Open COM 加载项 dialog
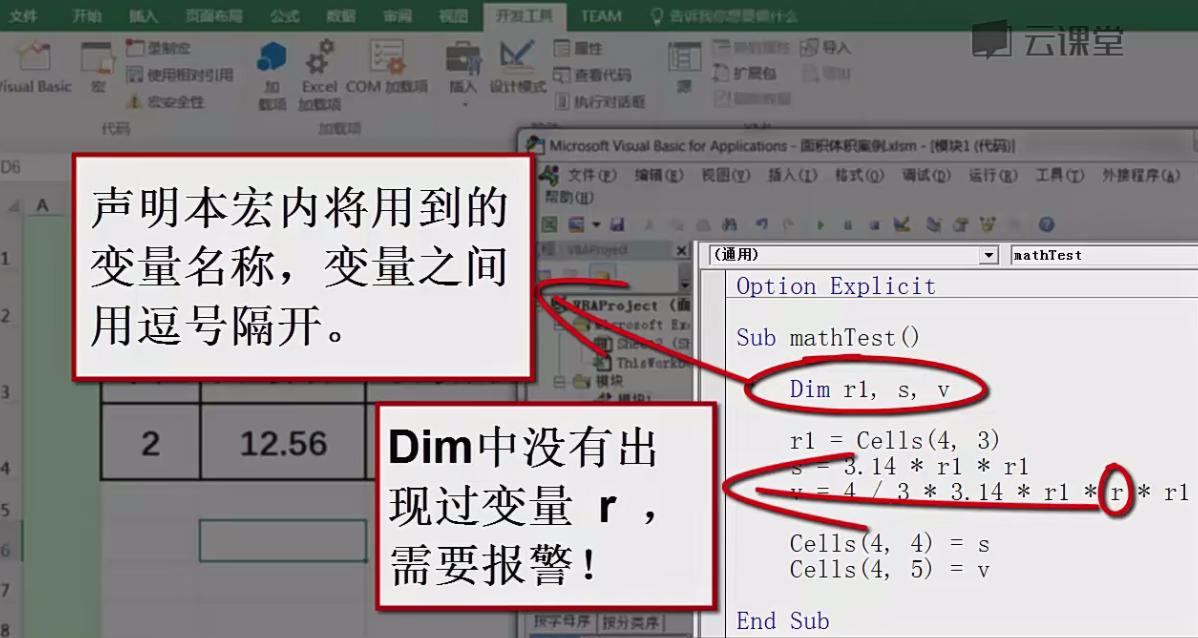This screenshot has height=638, width=1198. click(387, 67)
